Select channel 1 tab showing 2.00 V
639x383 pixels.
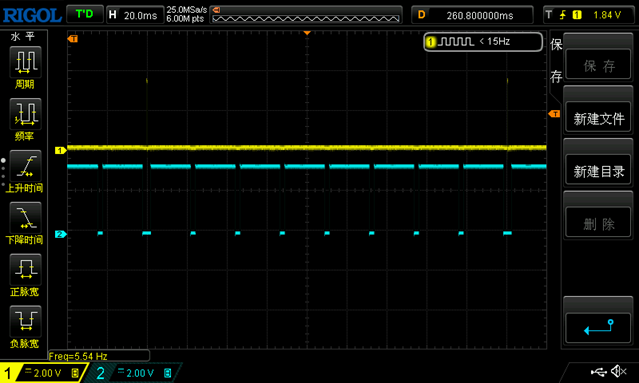(x=43, y=372)
